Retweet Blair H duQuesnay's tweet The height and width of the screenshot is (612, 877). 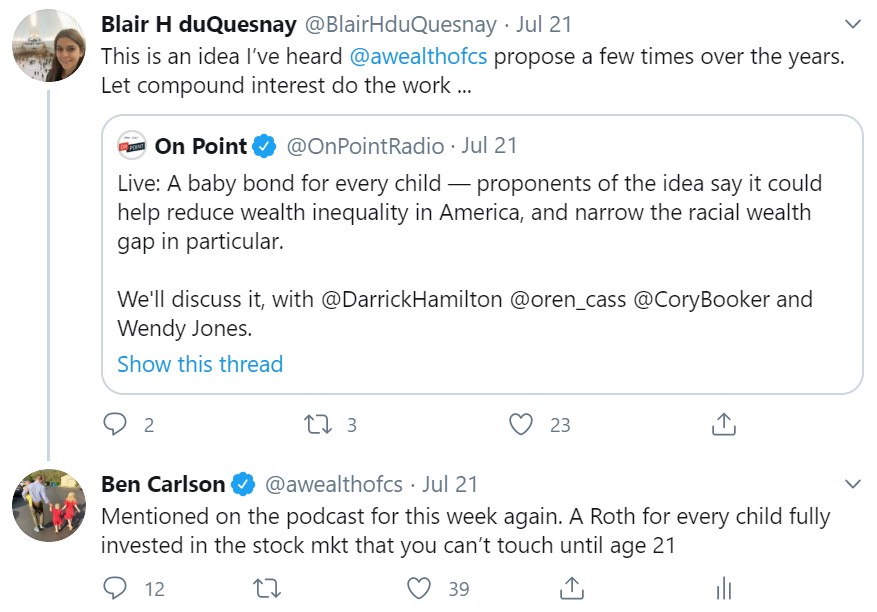pyautogui.click(x=318, y=424)
